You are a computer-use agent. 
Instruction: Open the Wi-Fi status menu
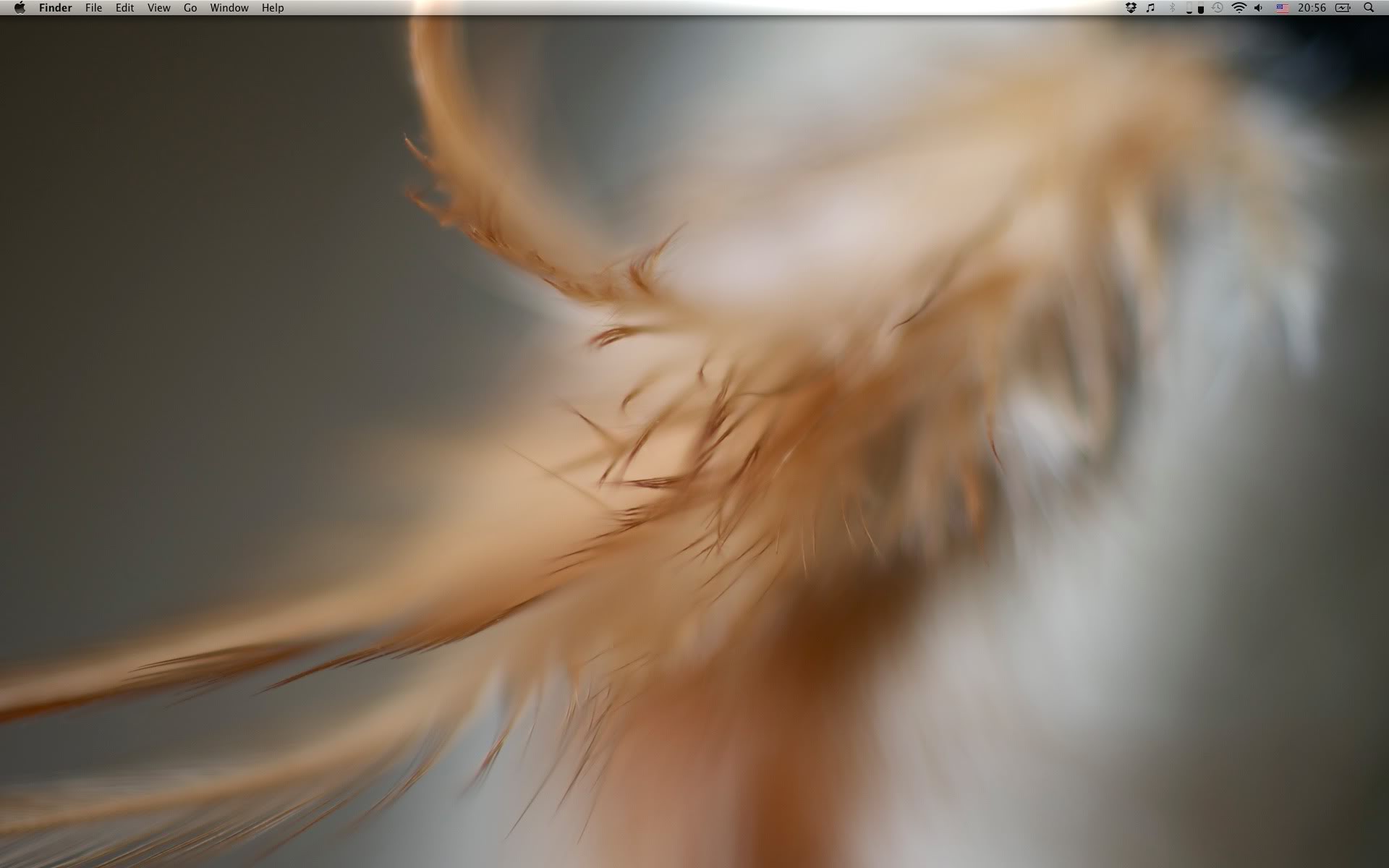tap(1239, 8)
